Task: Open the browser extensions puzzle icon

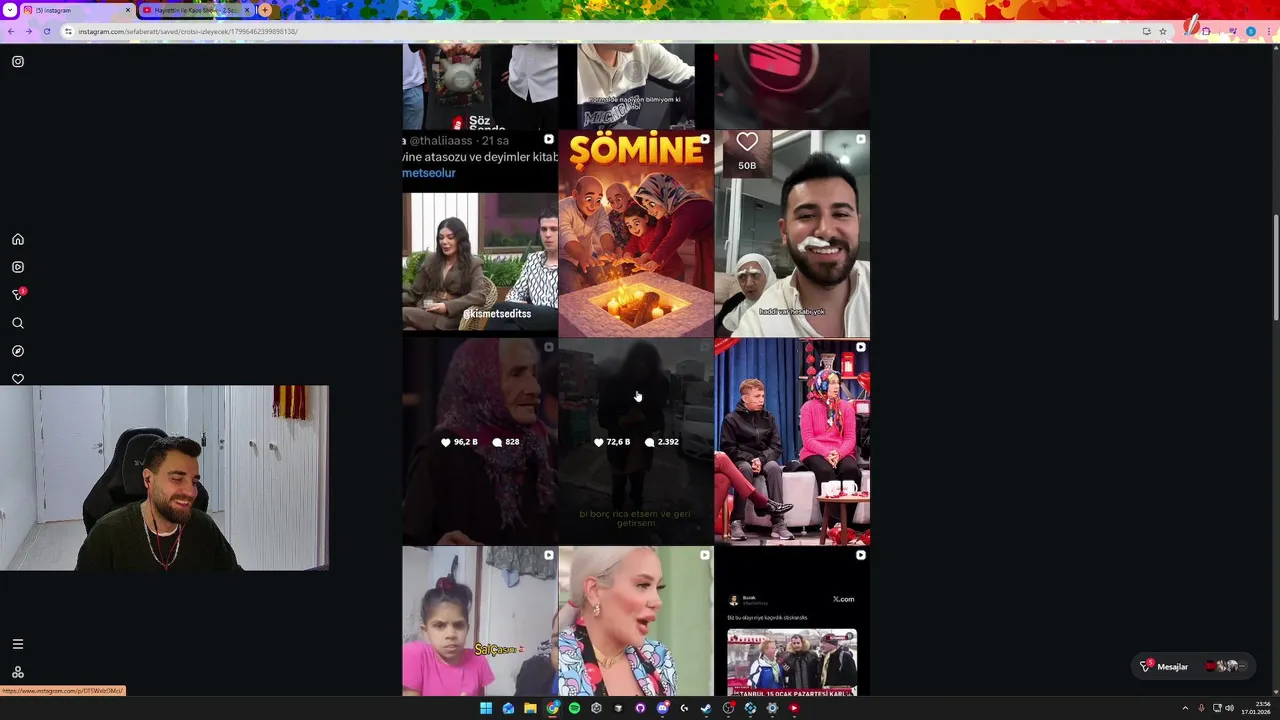Action: 1206,31
